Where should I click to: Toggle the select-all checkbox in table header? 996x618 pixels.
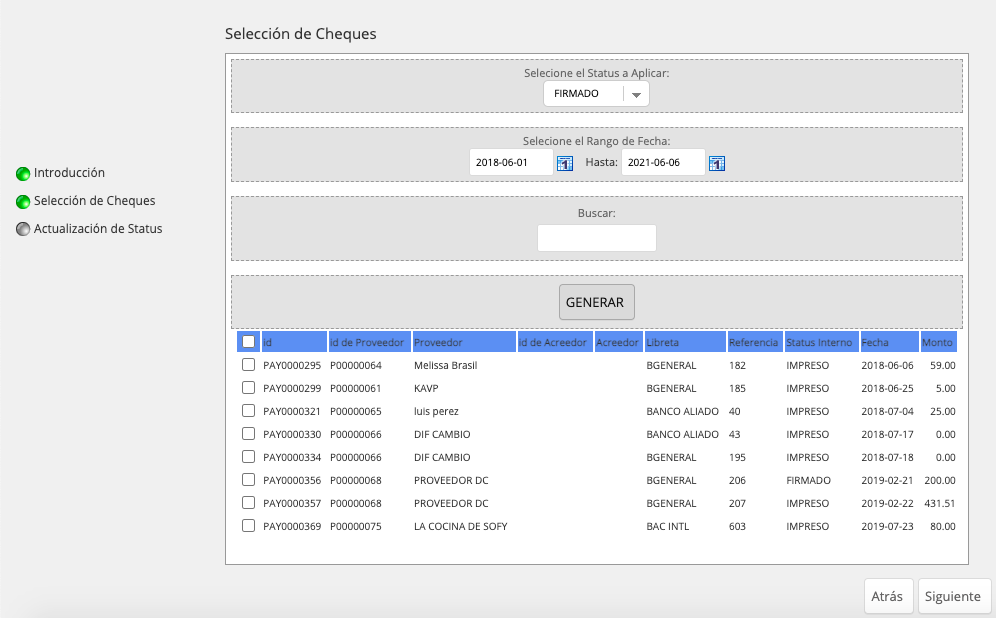248,342
